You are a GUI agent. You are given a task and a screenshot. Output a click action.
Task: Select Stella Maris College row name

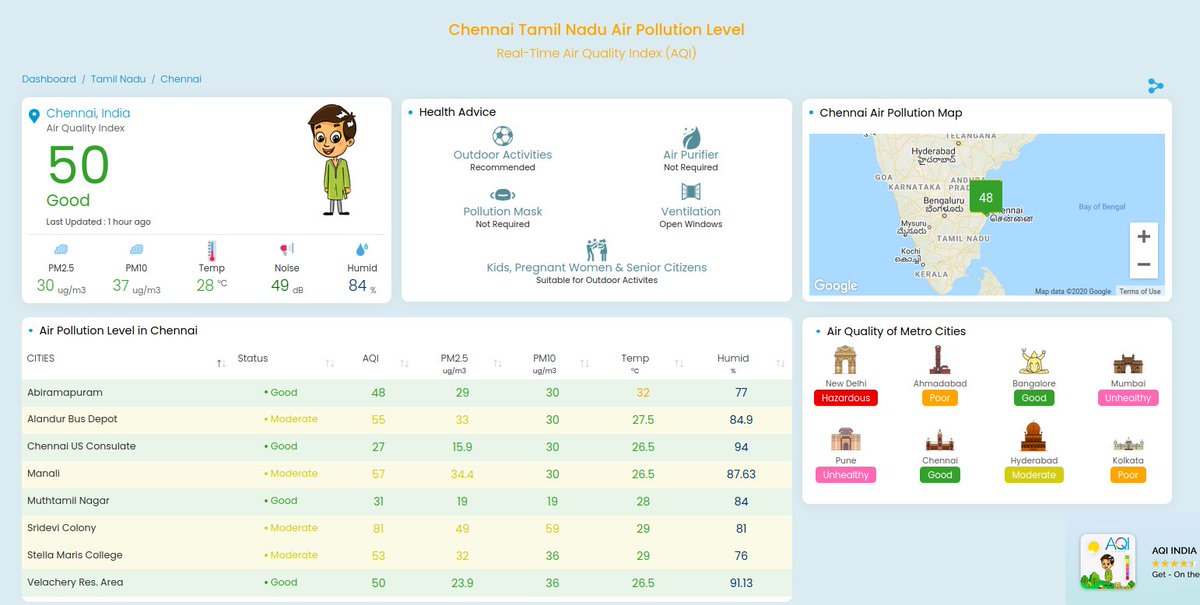(75, 555)
